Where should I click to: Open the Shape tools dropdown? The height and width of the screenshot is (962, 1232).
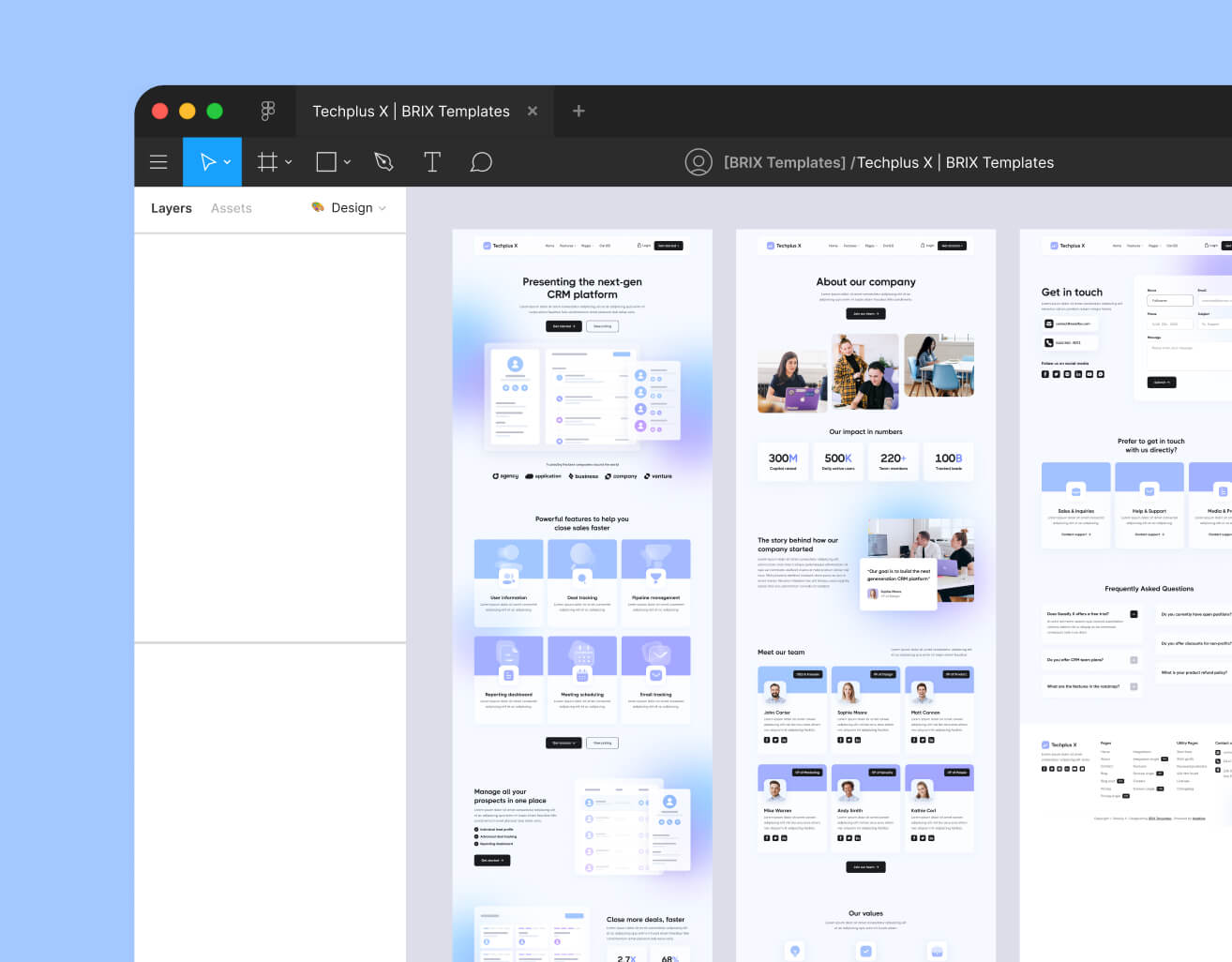346,161
